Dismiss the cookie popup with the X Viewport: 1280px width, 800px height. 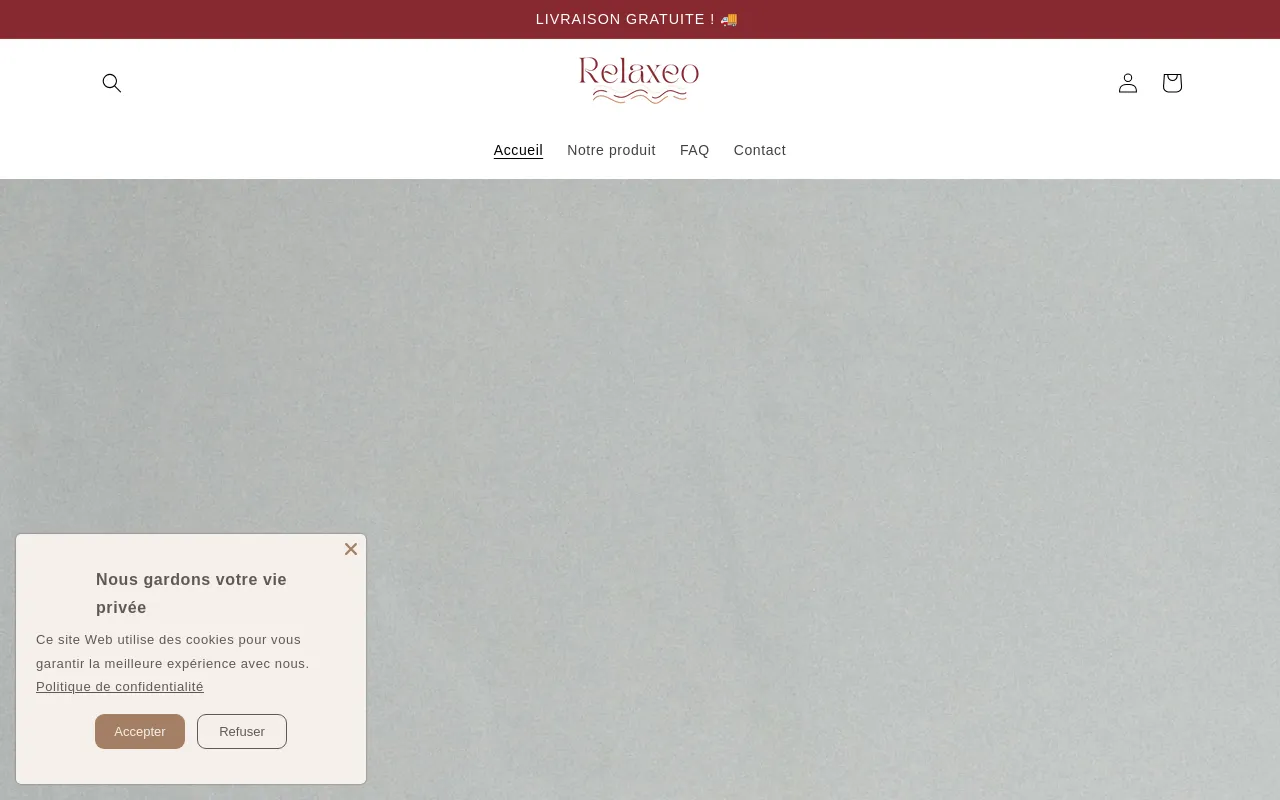pos(351,549)
